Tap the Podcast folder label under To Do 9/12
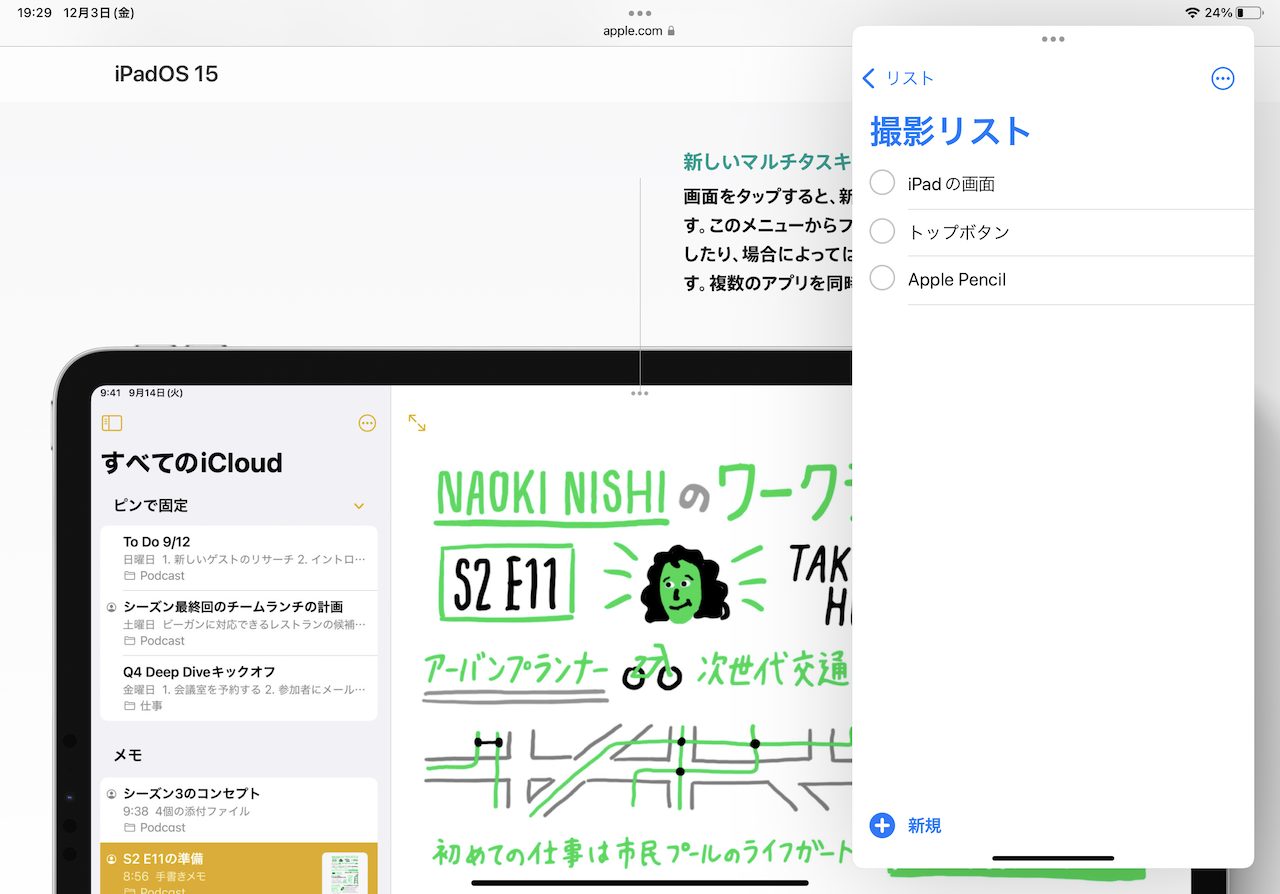1280x894 pixels. click(x=155, y=576)
